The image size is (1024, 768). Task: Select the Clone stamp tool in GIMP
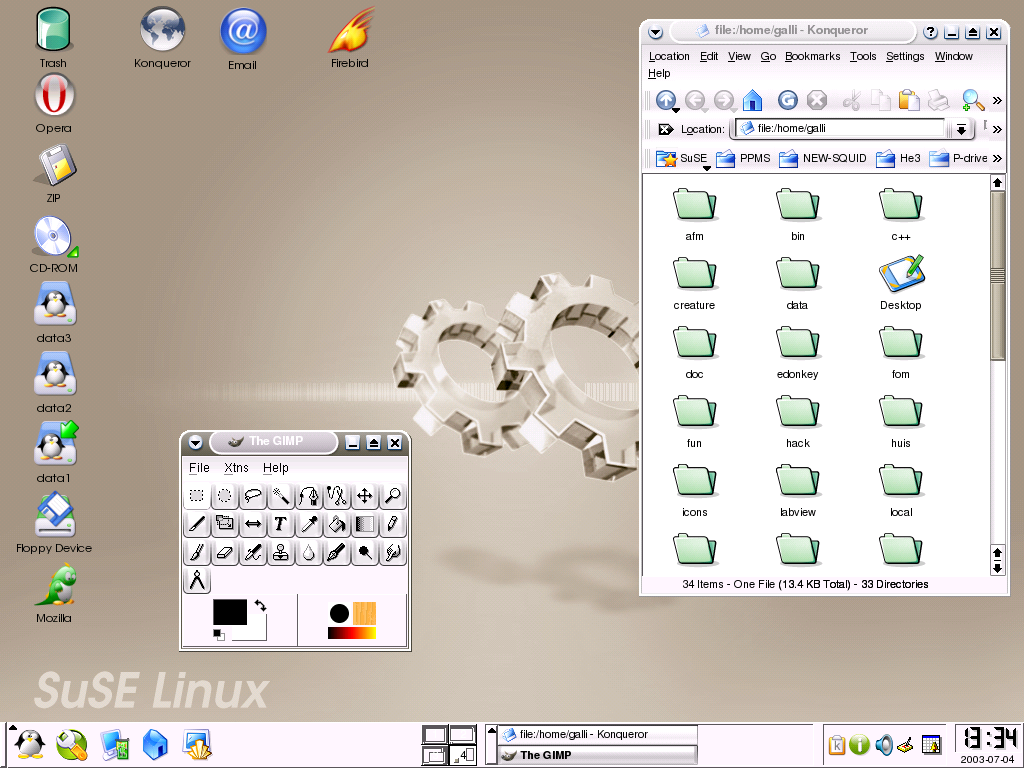coord(281,552)
